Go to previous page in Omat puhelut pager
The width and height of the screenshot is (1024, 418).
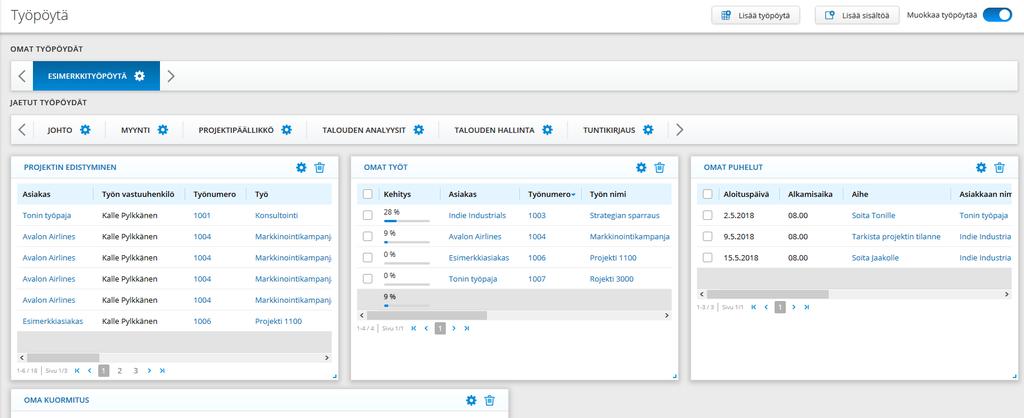click(x=766, y=307)
